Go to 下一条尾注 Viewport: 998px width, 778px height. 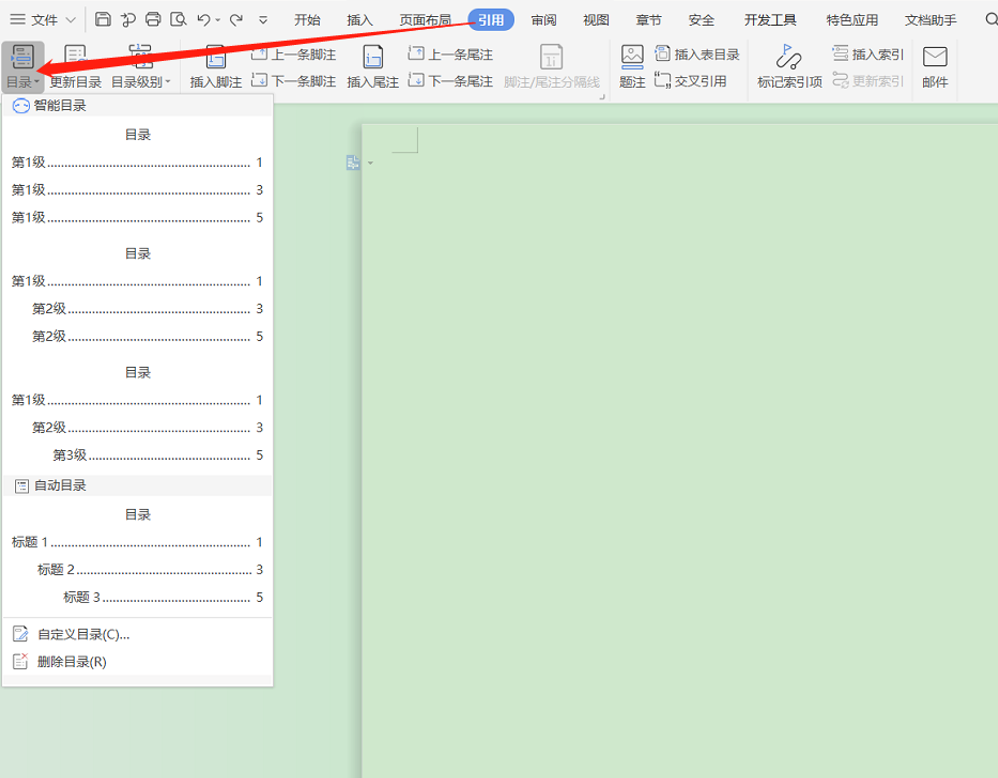tap(451, 81)
